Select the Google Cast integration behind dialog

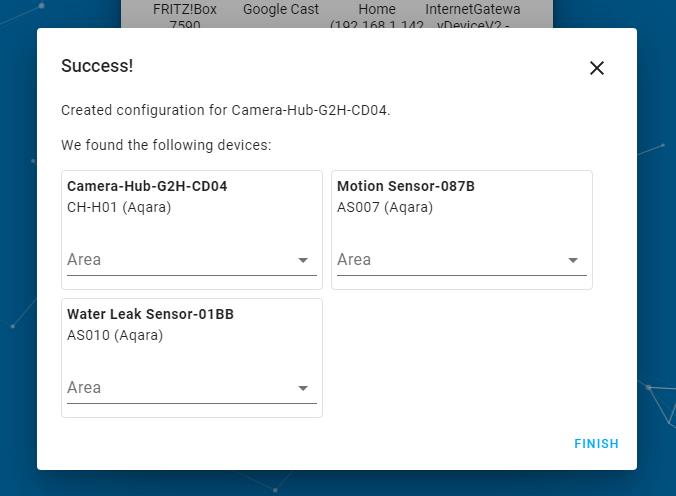281,10
